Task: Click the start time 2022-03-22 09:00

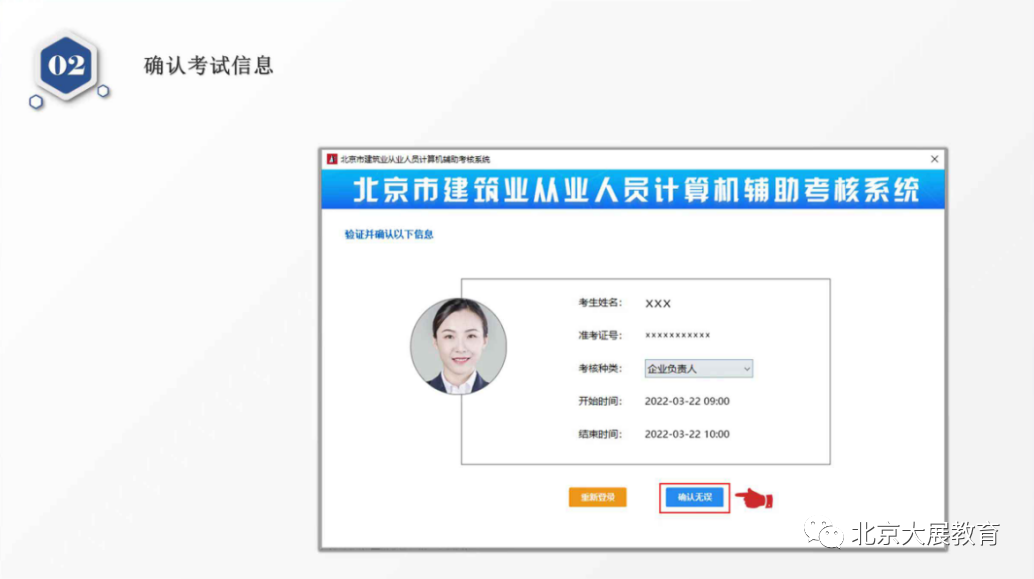Action: point(687,401)
